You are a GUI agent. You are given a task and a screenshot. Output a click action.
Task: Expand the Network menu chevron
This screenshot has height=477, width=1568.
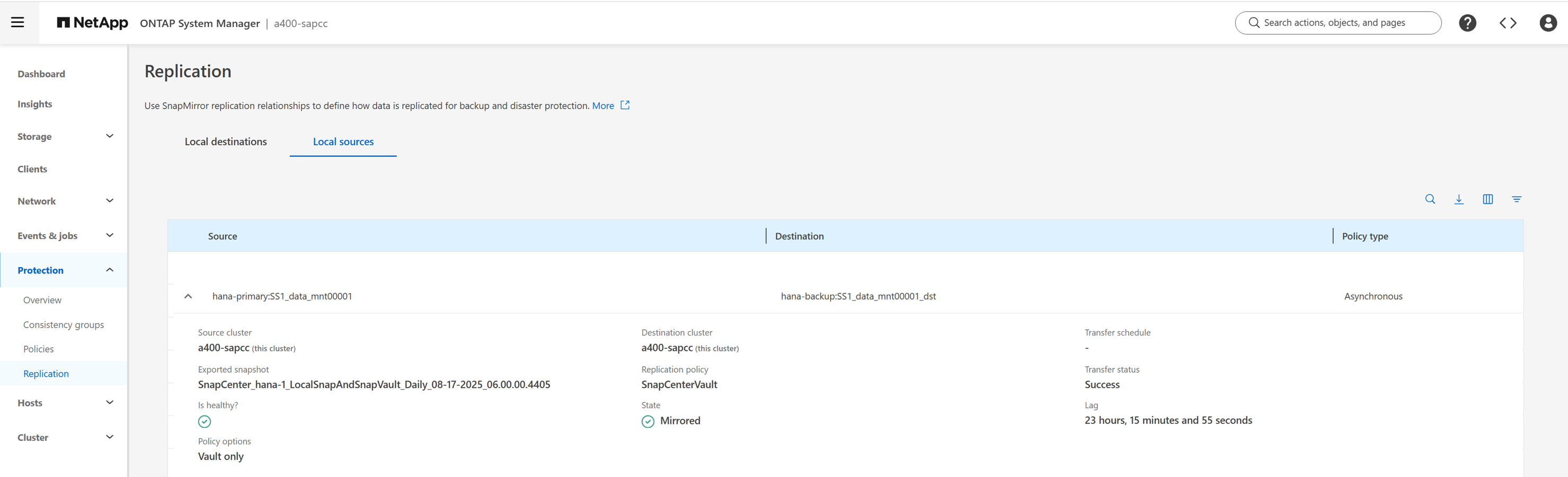tap(110, 201)
